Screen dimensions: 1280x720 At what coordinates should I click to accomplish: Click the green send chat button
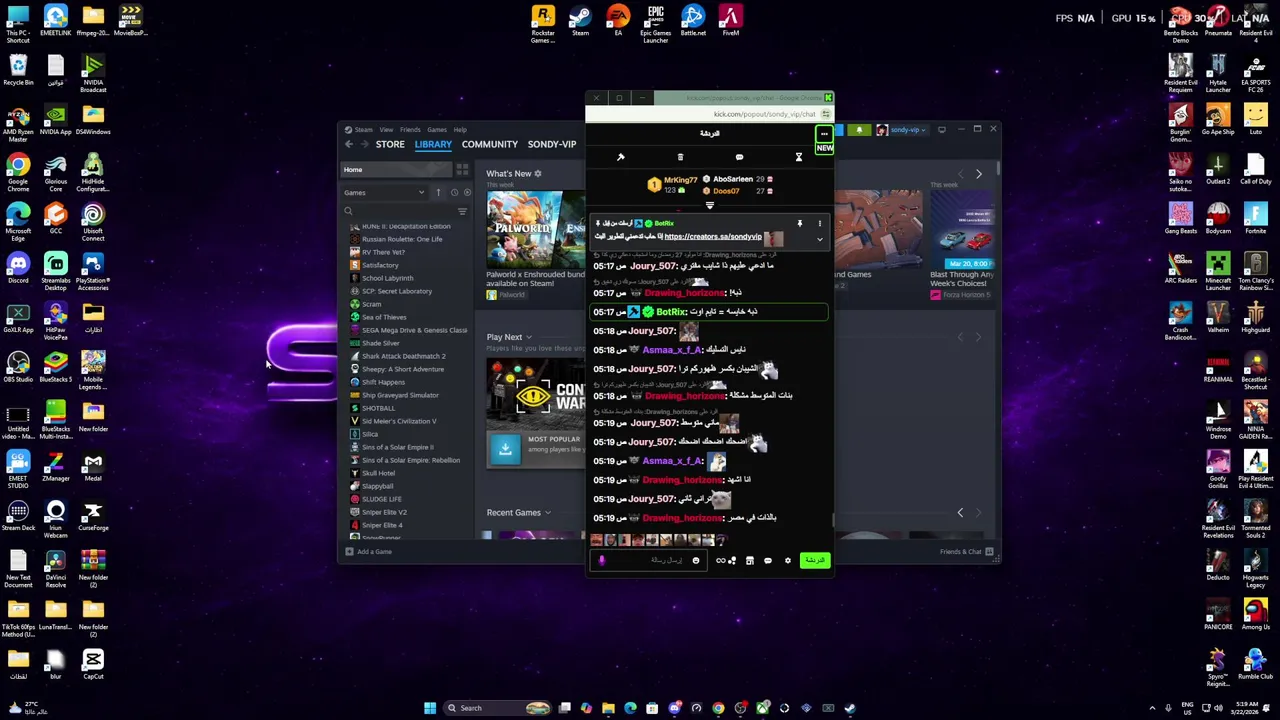pos(815,561)
